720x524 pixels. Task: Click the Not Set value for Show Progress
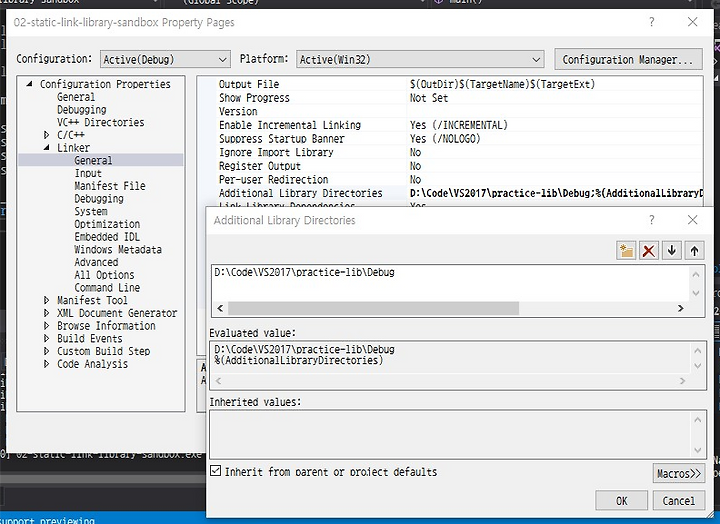click(429, 98)
